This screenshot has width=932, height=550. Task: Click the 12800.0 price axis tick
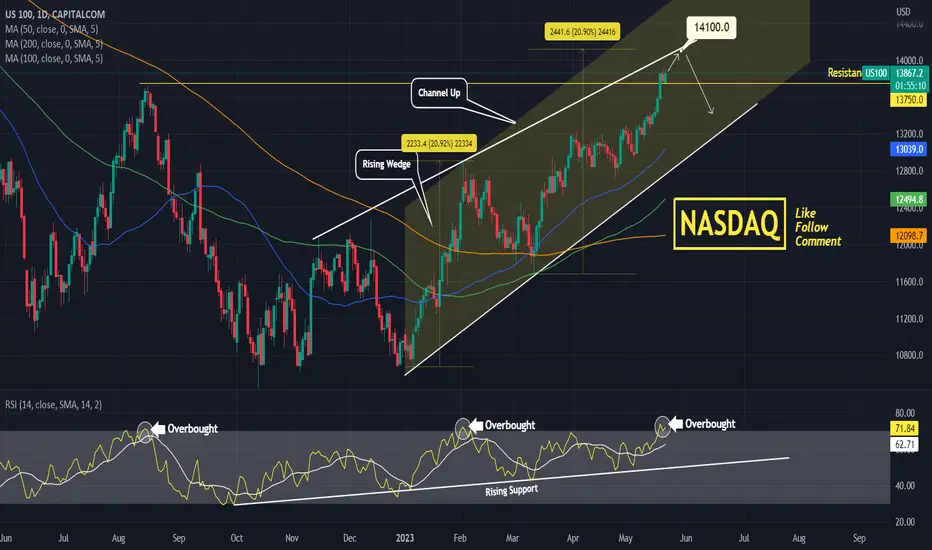[x=909, y=171]
